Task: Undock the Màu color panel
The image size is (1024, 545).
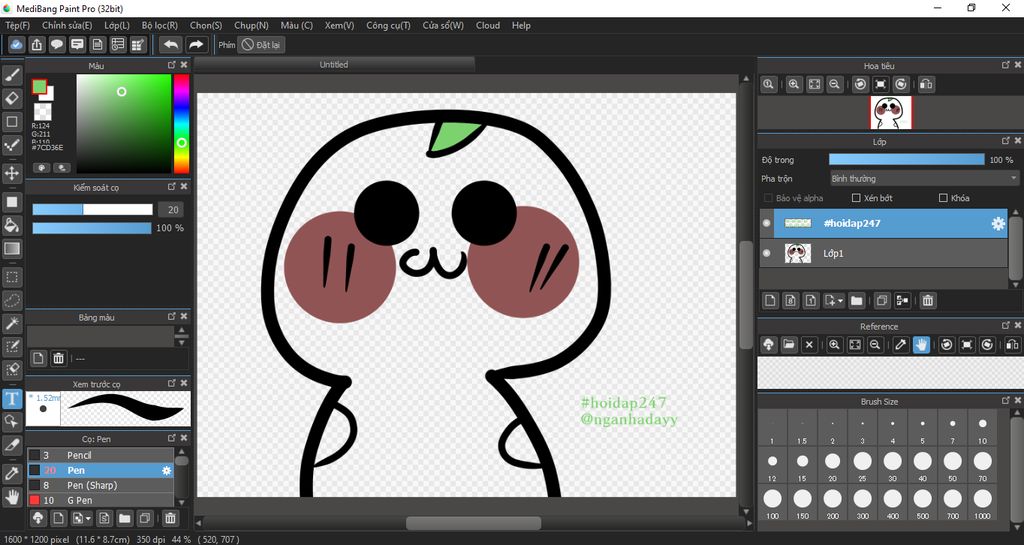Action: pyautogui.click(x=172, y=65)
